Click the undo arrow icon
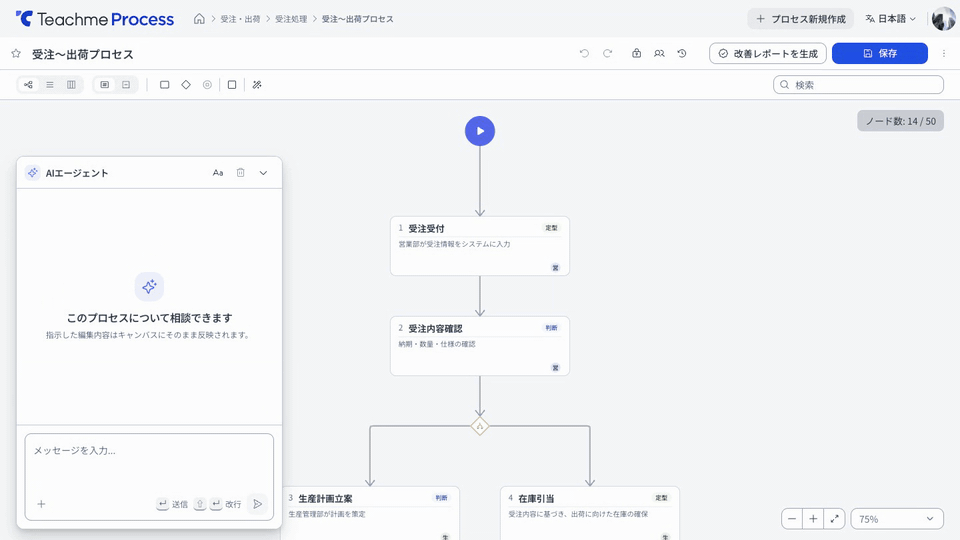 (x=584, y=53)
